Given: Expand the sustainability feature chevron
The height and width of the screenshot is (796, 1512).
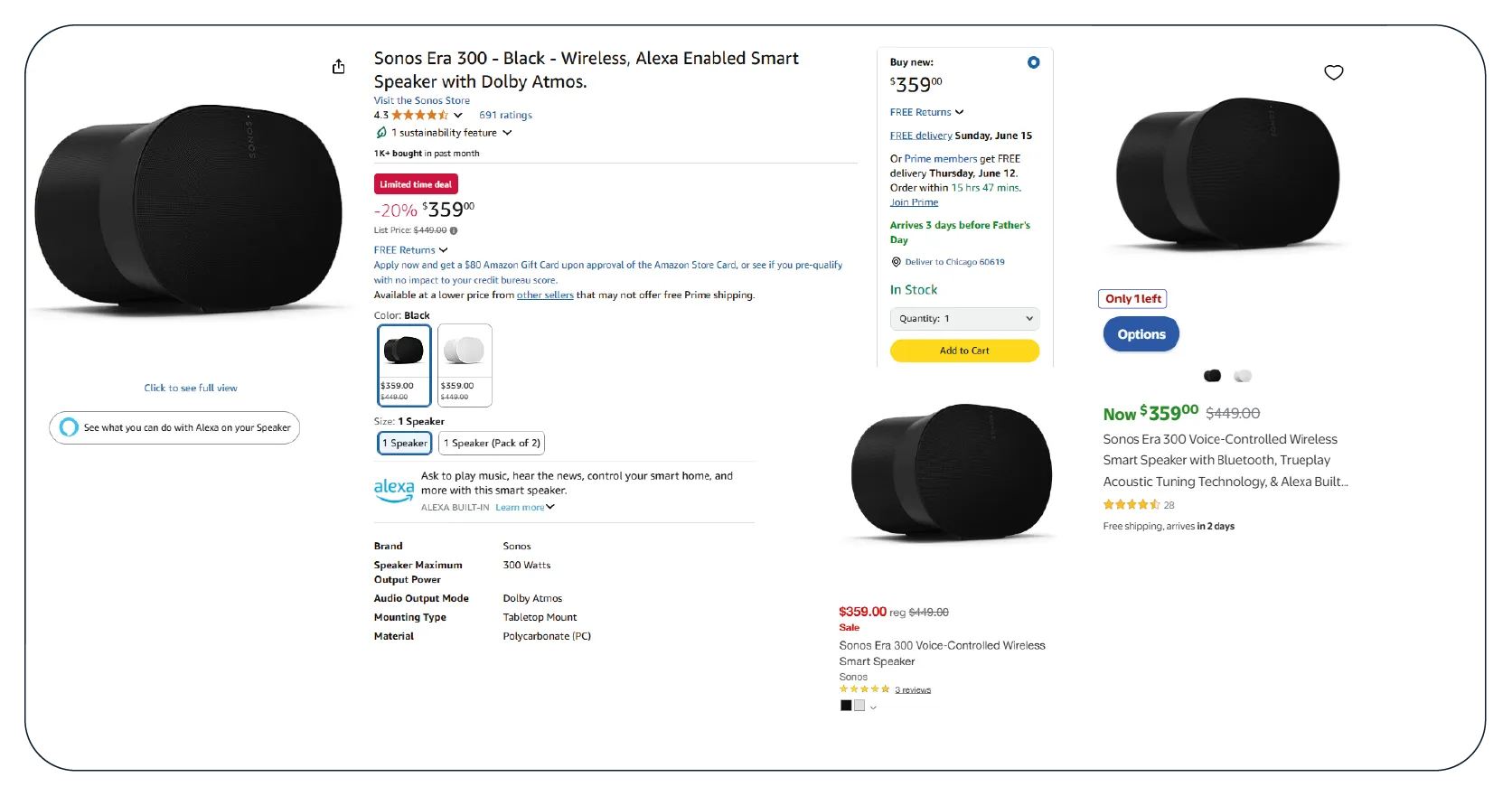Looking at the screenshot, I should (x=507, y=133).
